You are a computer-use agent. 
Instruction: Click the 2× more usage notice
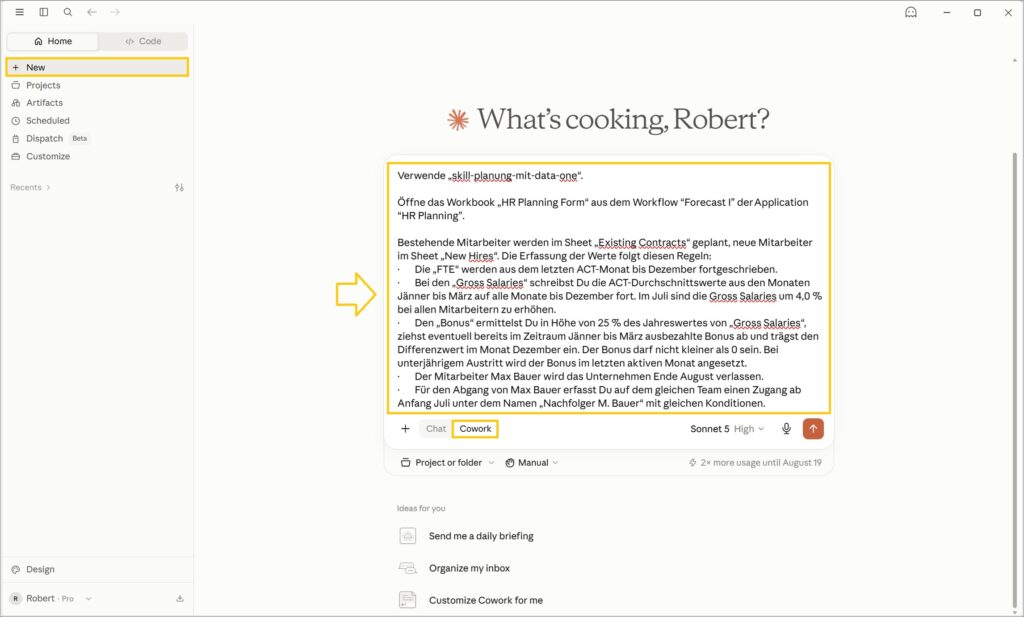[x=755, y=463]
